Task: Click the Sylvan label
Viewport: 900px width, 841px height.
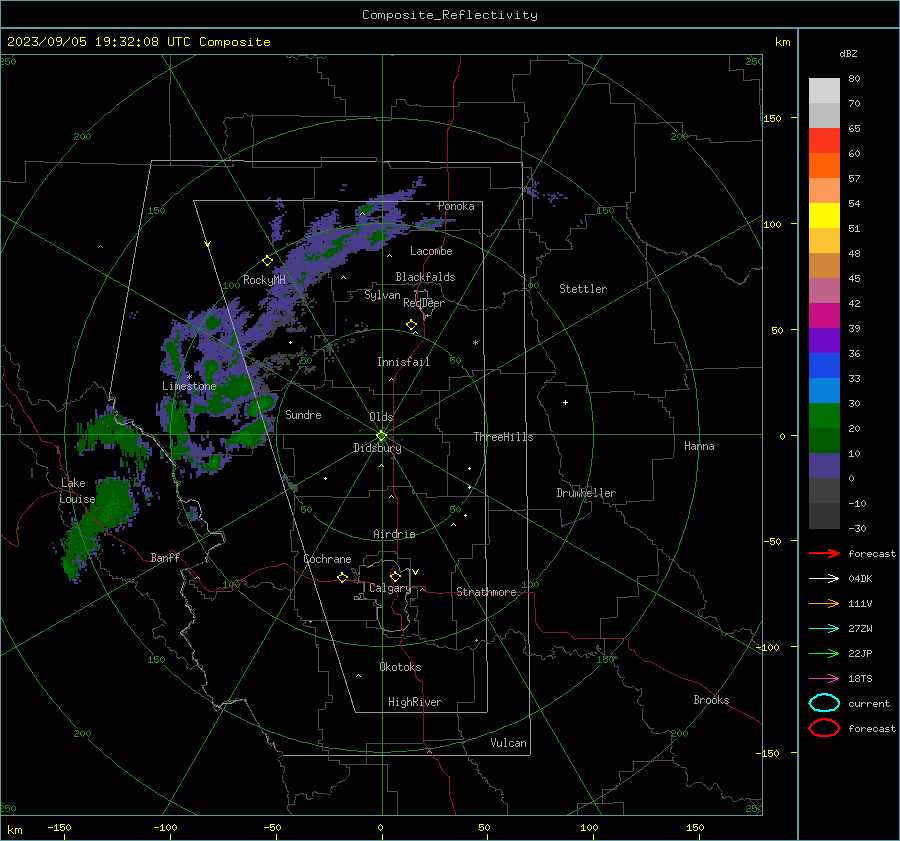Action: click(382, 295)
